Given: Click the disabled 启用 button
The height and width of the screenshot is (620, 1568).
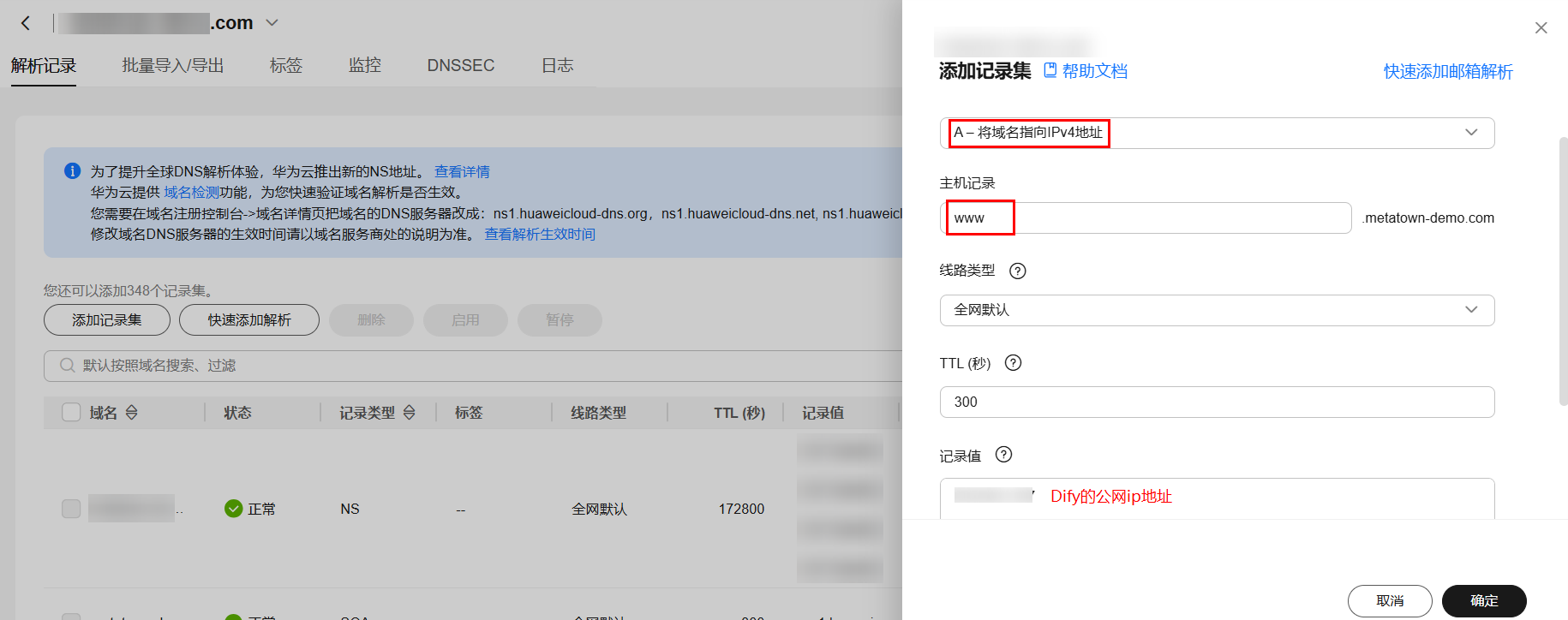Looking at the screenshot, I should click(465, 319).
